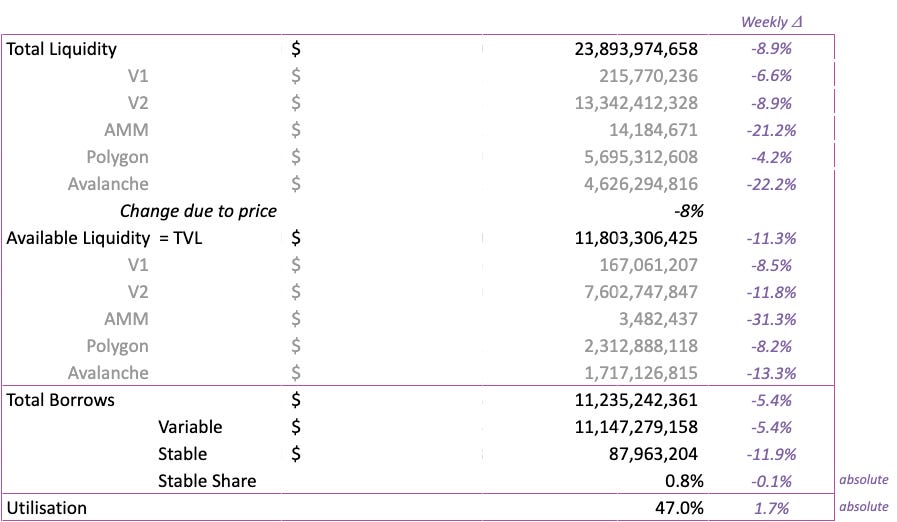Screen dimensions: 897x522
Task: Select the Weekly Δ column header
Action: coord(768,21)
